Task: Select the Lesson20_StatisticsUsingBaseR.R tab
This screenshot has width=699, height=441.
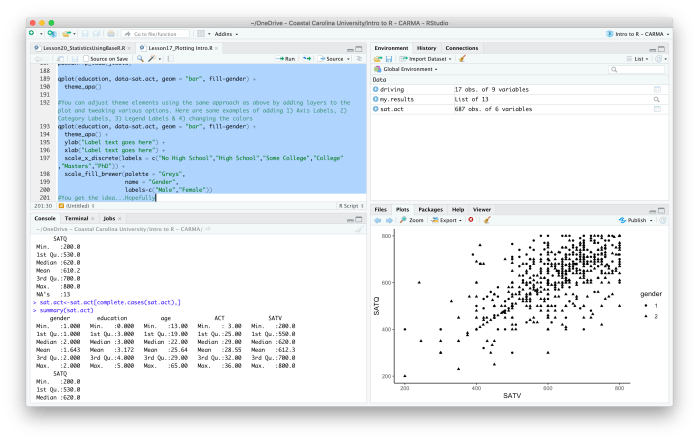Action: tap(80, 47)
